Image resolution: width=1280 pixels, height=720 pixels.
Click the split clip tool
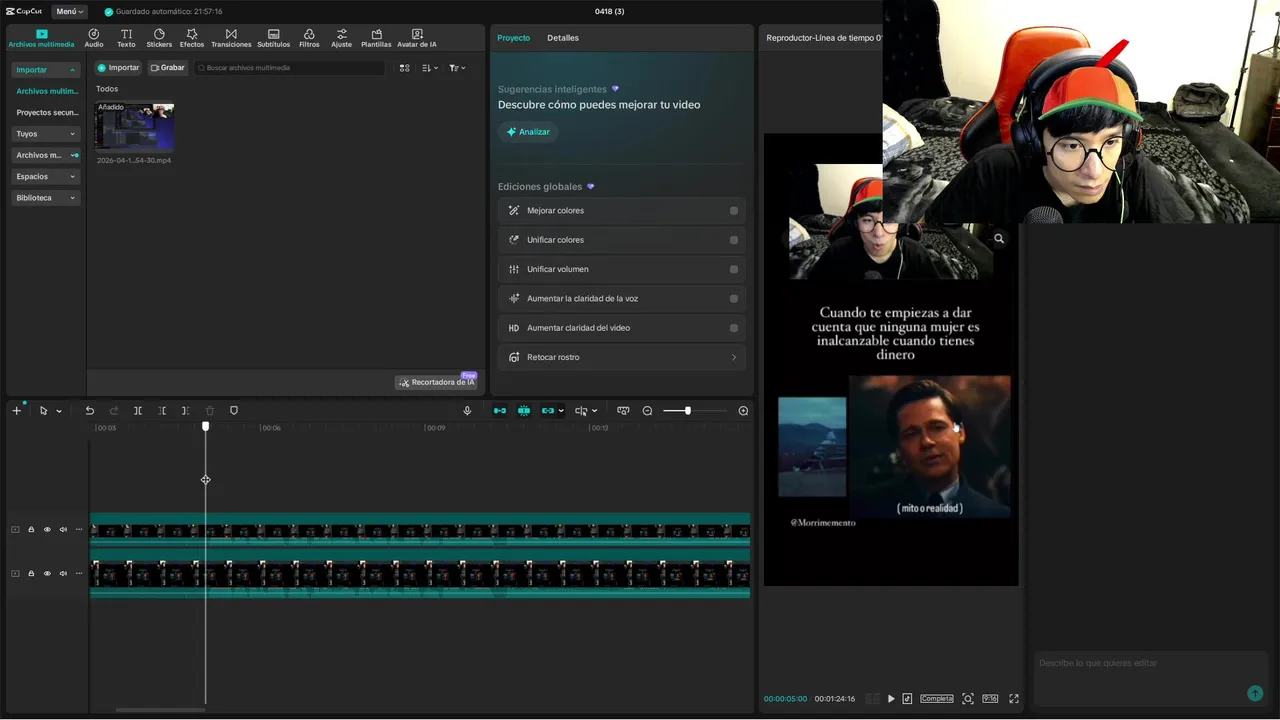138,411
